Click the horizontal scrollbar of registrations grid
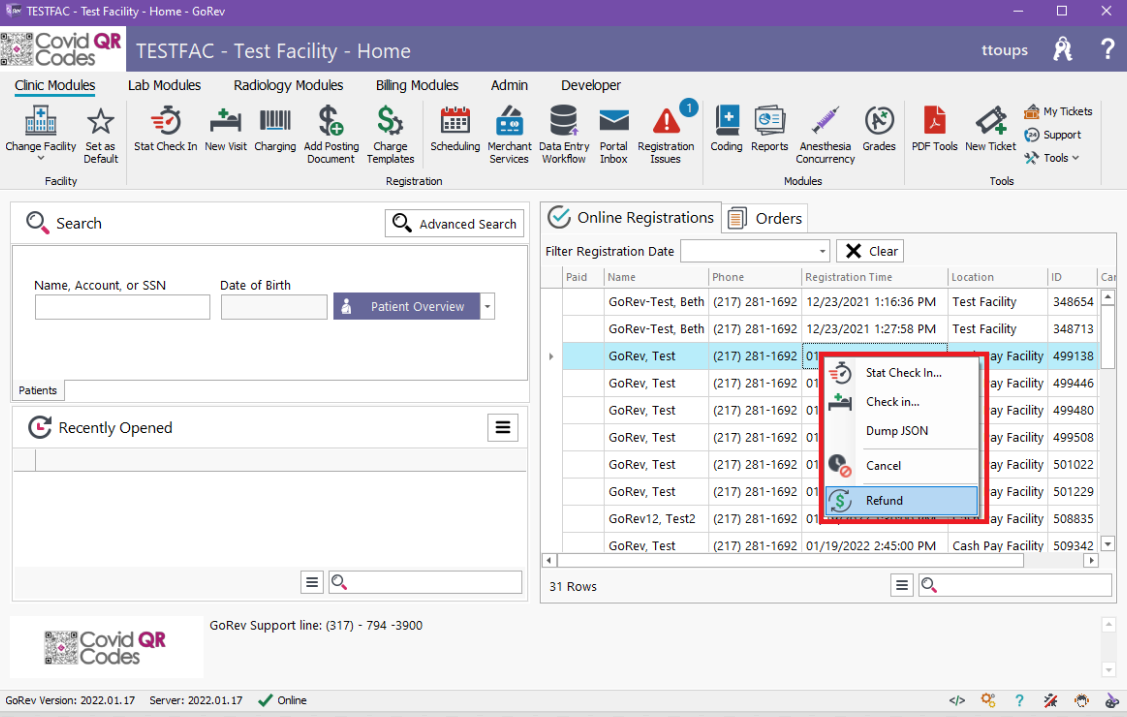The height and width of the screenshot is (717, 1127). click(x=788, y=561)
